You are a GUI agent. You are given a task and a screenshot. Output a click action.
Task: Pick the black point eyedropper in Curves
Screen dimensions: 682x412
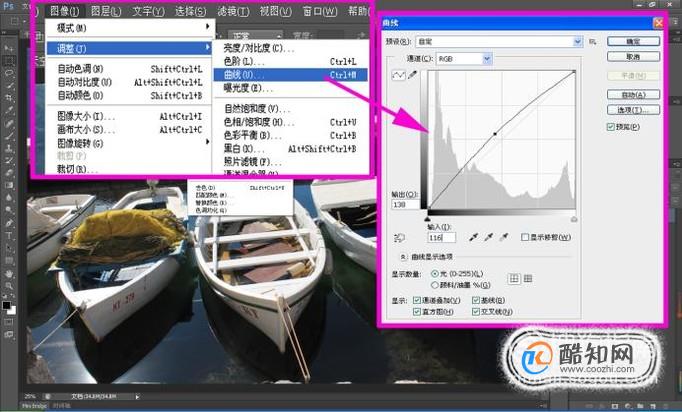[x=473, y=237]
